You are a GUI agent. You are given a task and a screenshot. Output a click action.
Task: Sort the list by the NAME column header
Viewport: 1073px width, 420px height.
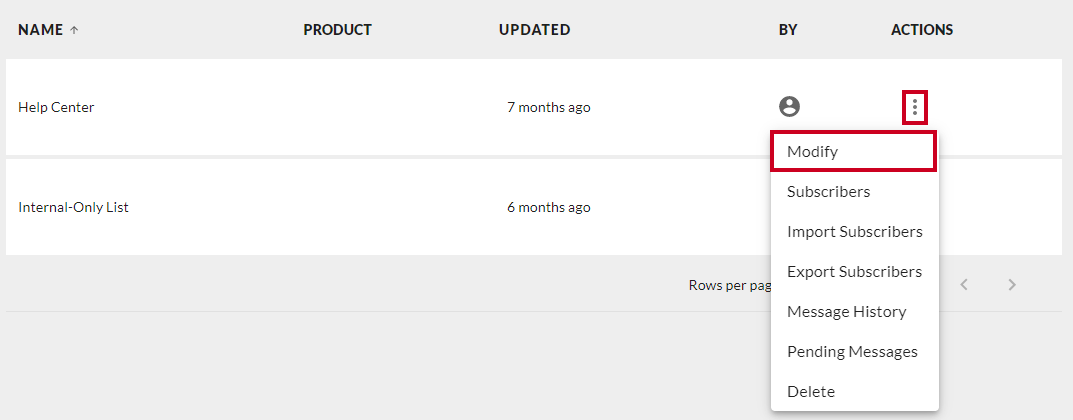pos(40,30)
